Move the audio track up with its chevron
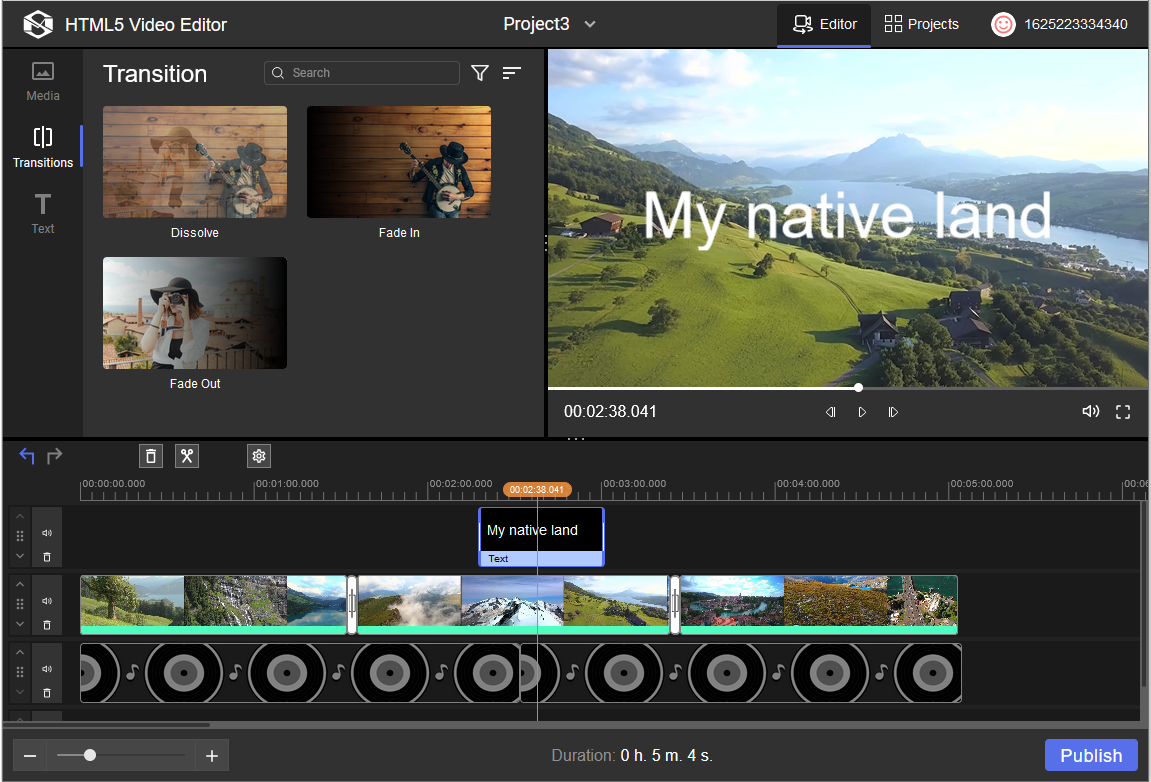 point(18,651)
